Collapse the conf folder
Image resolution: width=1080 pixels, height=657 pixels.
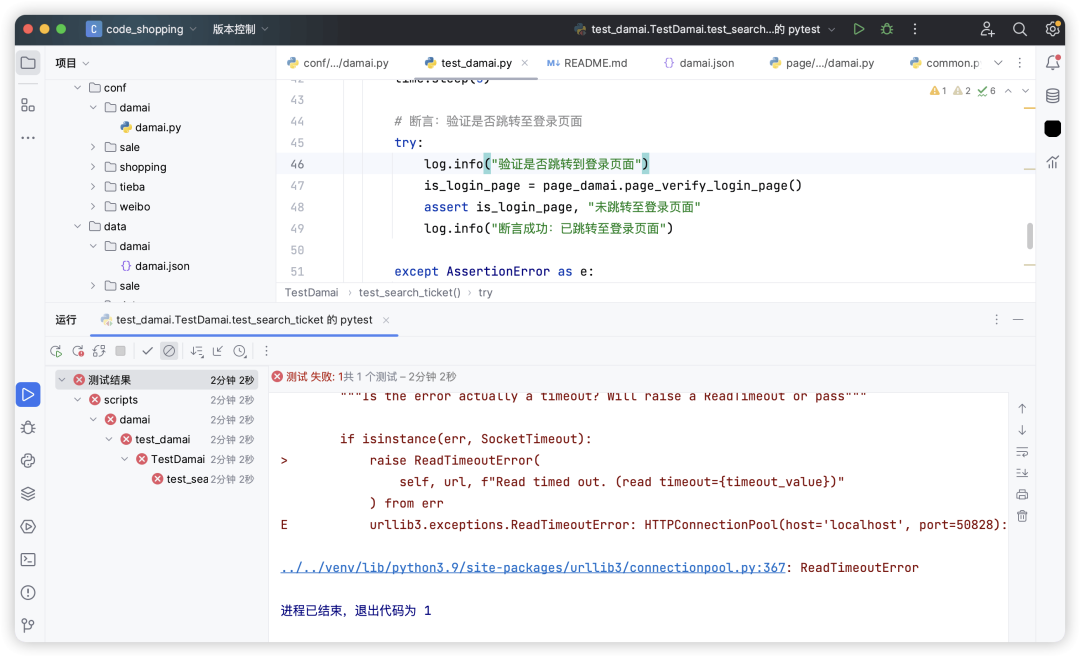coord(78,87)
